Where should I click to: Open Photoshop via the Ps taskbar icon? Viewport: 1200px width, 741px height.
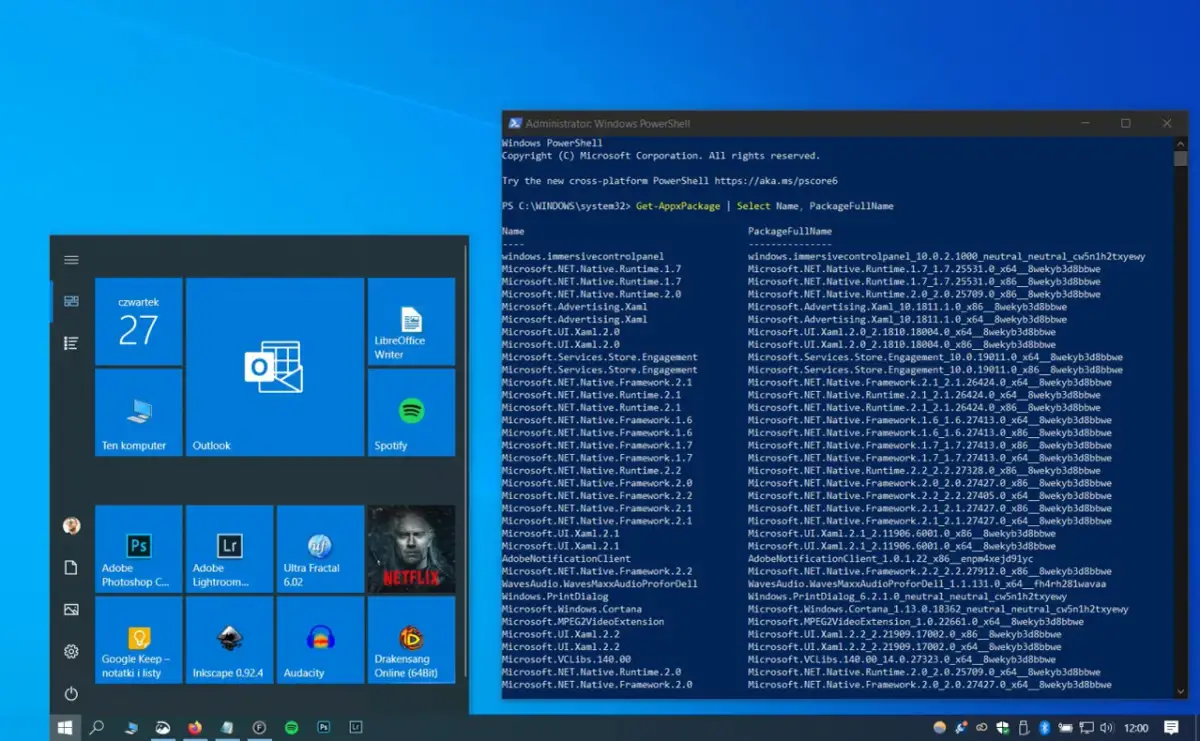point(323,727)
